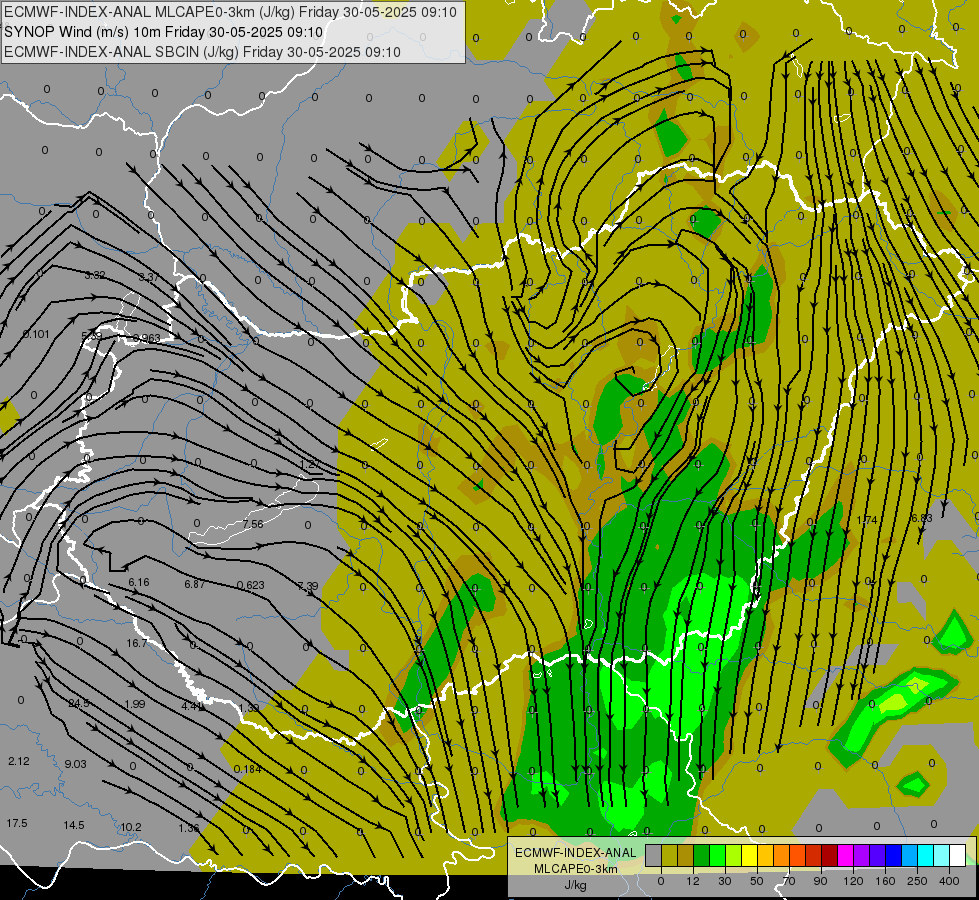Screen dimensions: 979x900
Task: Click the map value 4.41
Action: point(192,706)
